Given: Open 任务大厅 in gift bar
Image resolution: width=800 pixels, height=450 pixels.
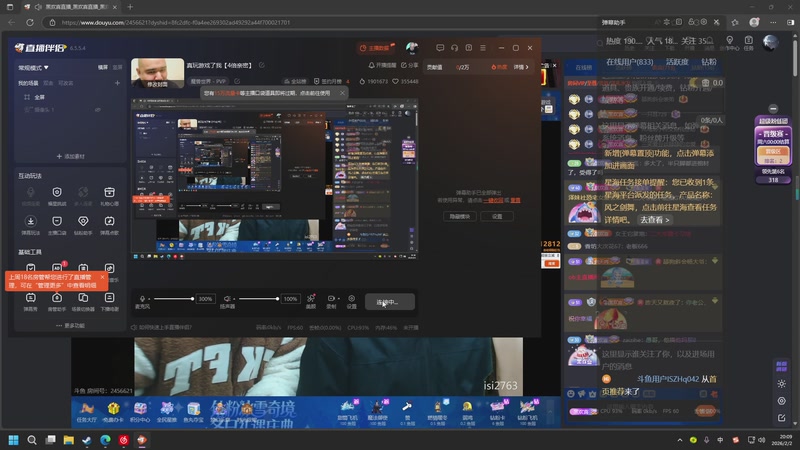Looking at the screenshot, I should point(86,412).
